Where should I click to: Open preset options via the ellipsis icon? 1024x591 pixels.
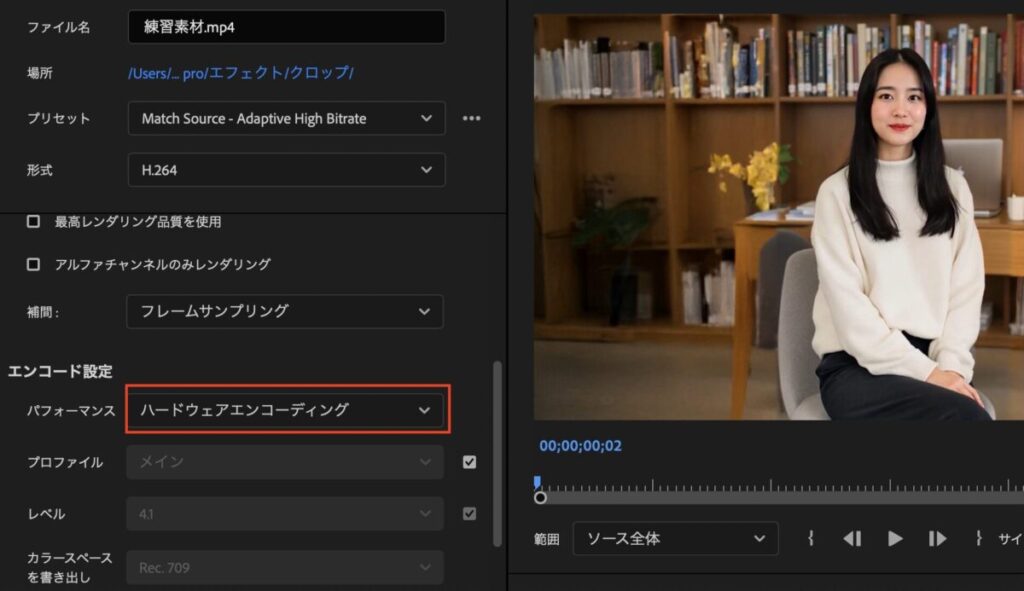471,118
